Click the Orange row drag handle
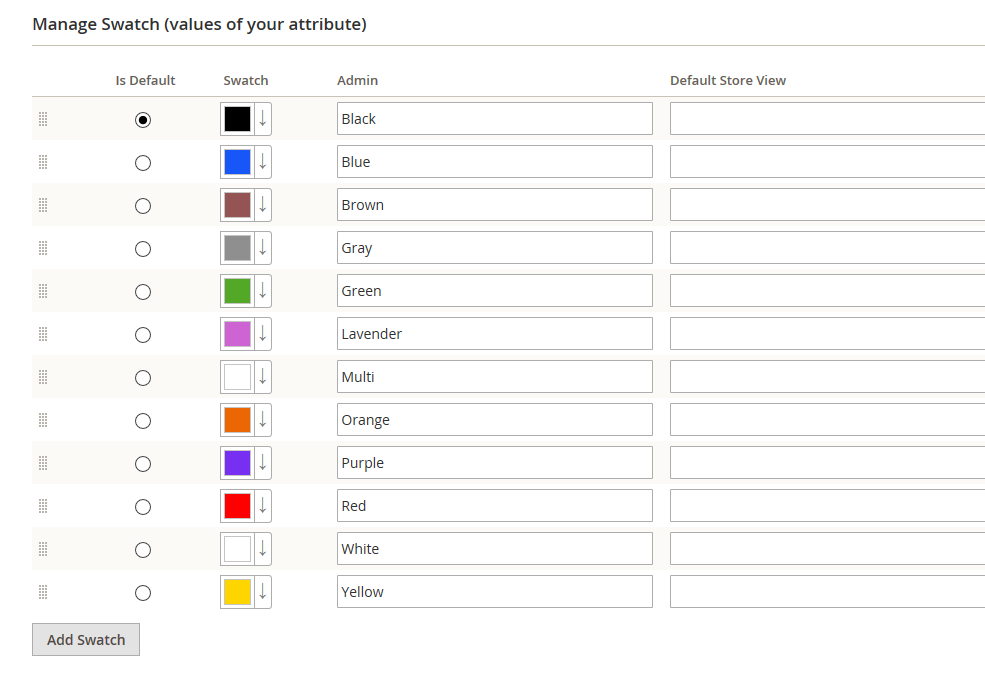The height and width of the screenshot is (681, 985). pyautogui.click(x=43, y=420)
